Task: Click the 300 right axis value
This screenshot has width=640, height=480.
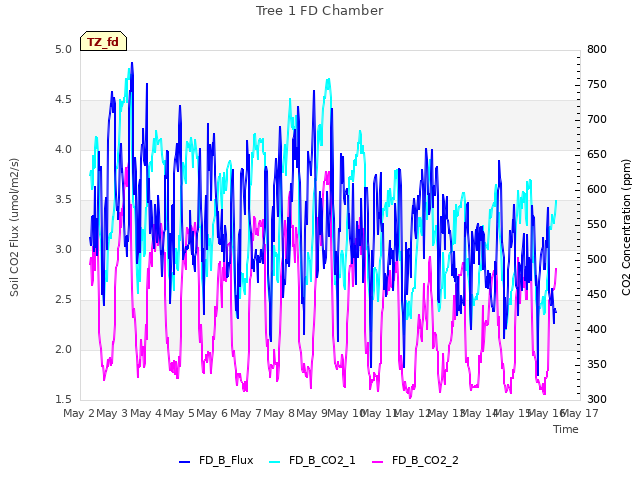Action: click(x=597, y=400)
